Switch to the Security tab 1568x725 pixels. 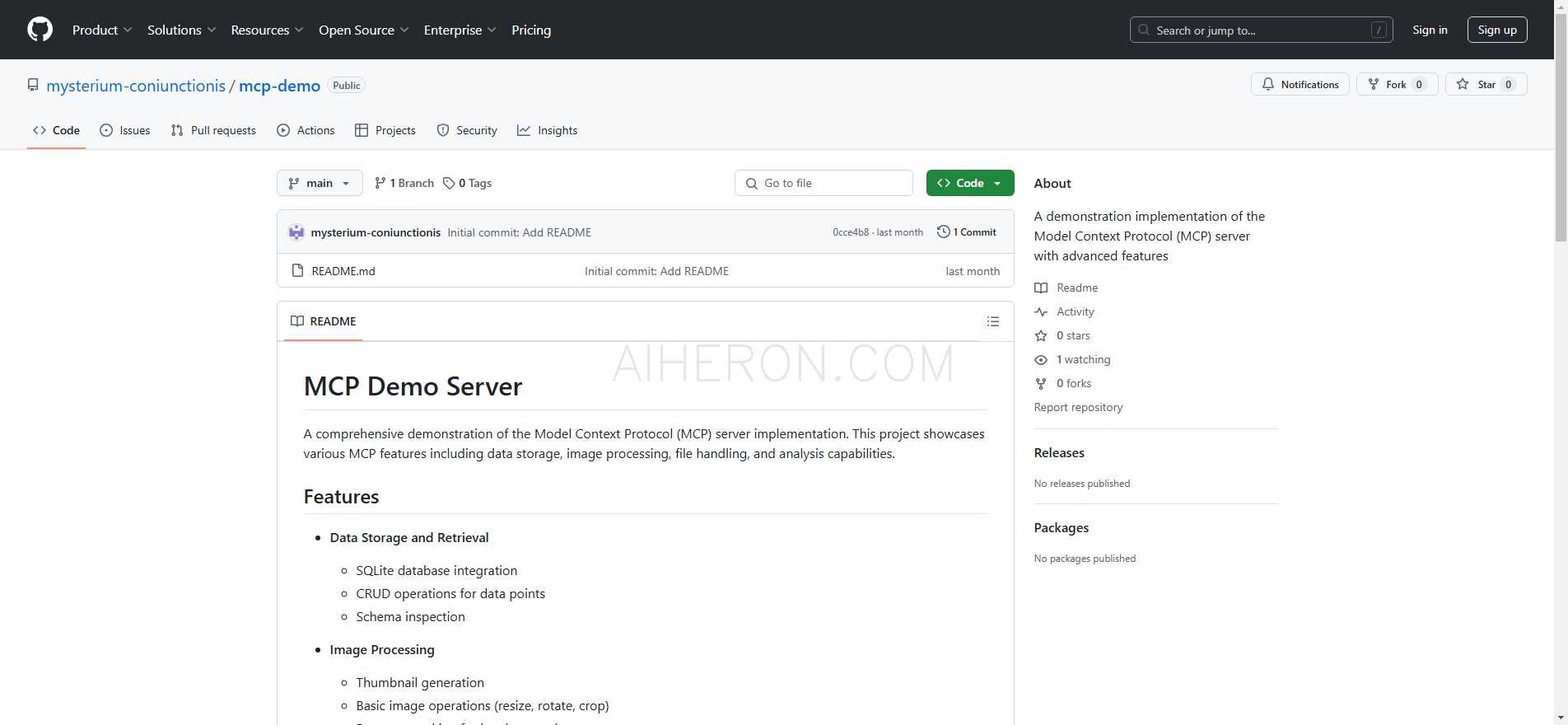(467, 130)
